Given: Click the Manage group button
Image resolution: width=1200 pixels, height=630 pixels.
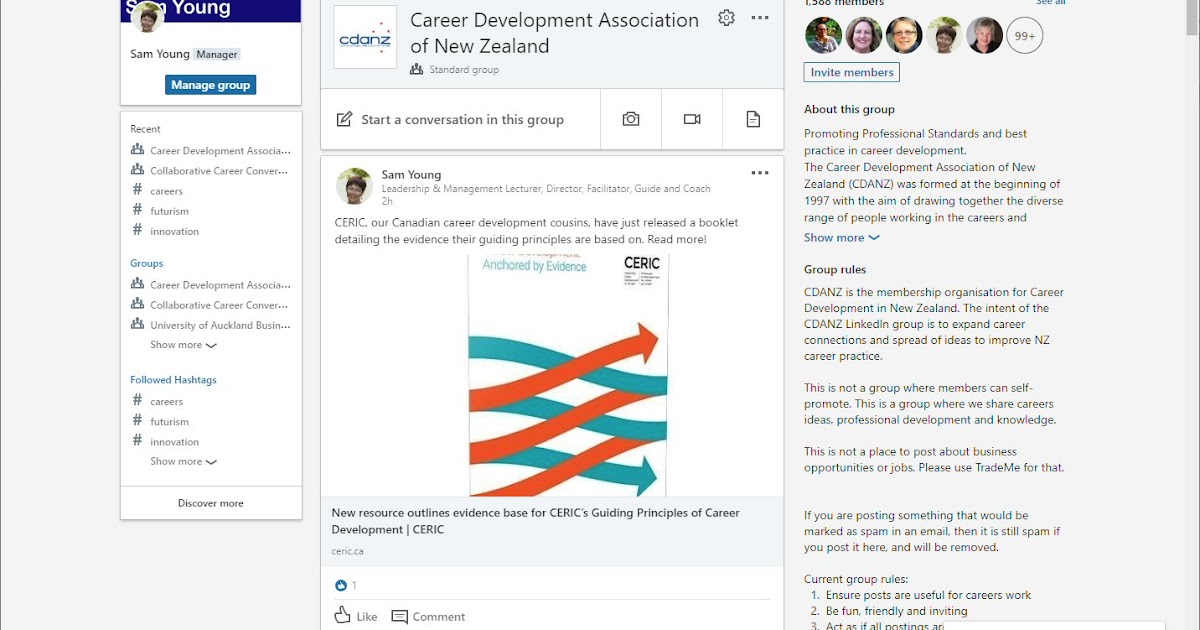Looking at the screenshot, I should pyautogui.click(x=210, y=84).
